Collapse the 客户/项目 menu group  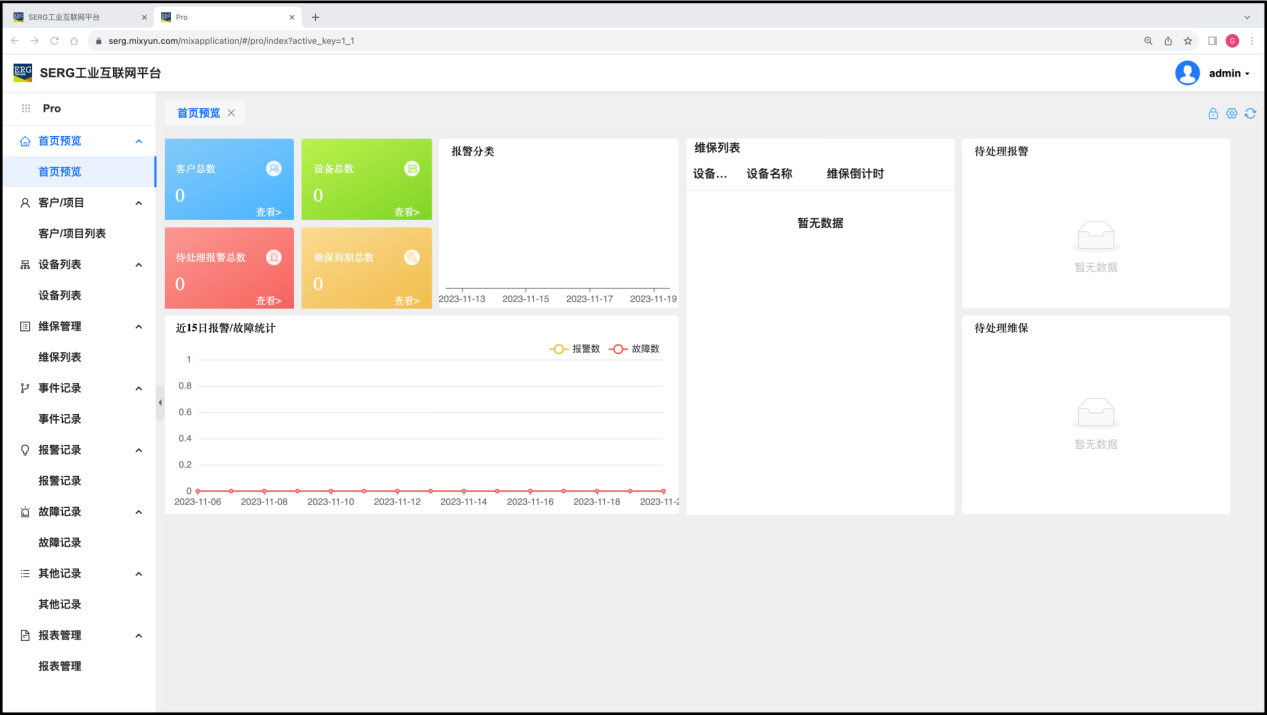(x=139, y=203)
